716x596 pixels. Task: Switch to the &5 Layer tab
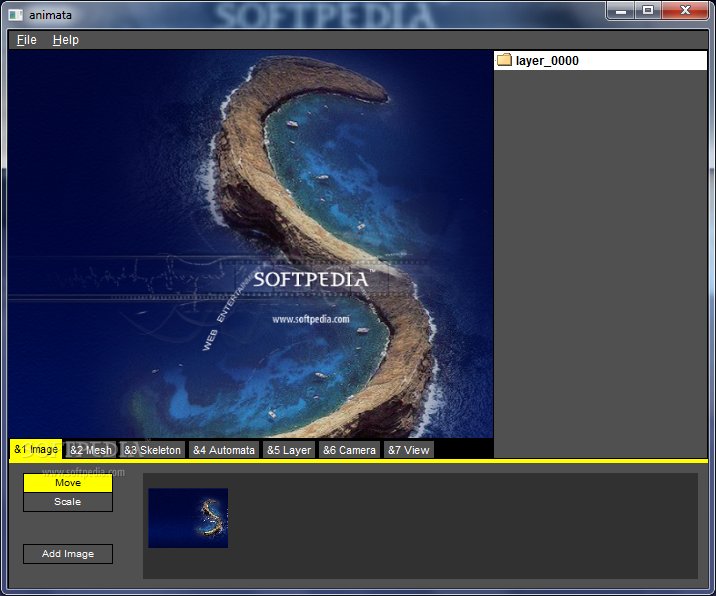tap(289, 450)
